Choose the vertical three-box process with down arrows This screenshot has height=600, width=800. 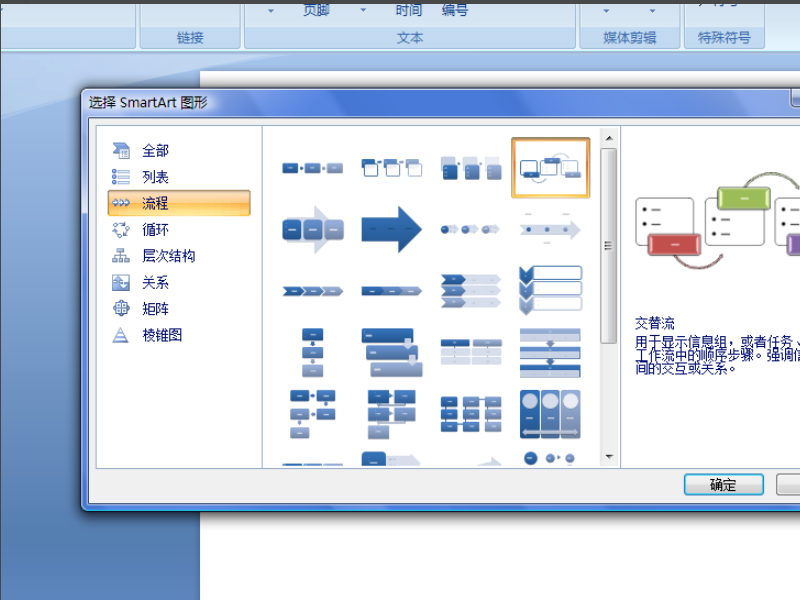(313, 353)
